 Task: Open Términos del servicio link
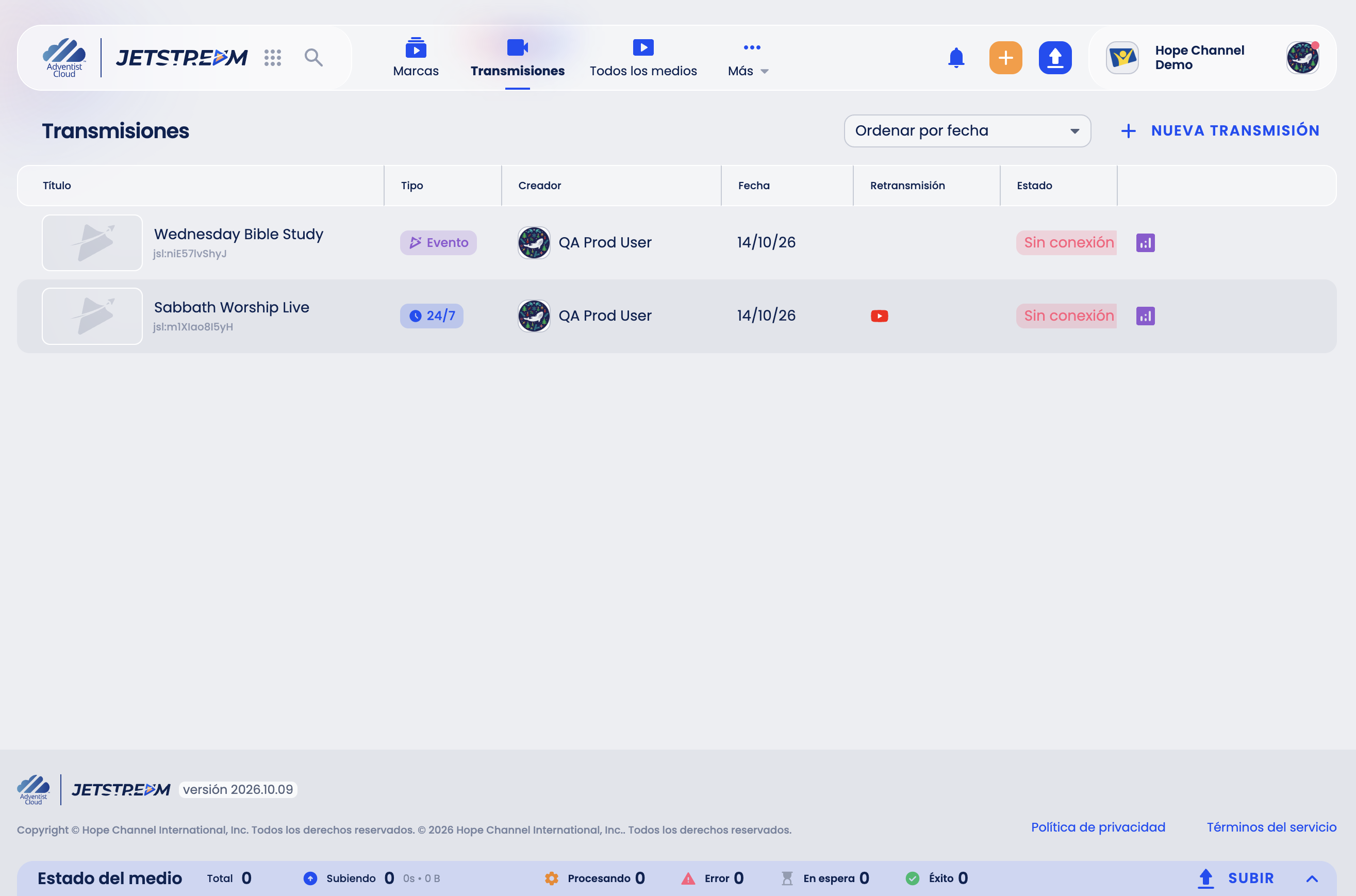1271,827
